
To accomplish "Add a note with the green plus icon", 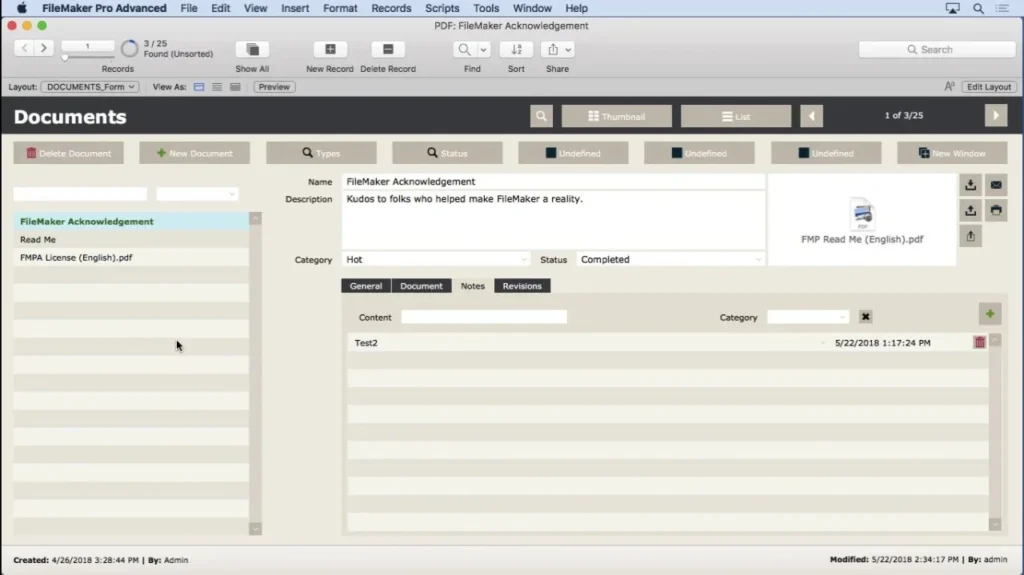I will (x=990, y=314).
